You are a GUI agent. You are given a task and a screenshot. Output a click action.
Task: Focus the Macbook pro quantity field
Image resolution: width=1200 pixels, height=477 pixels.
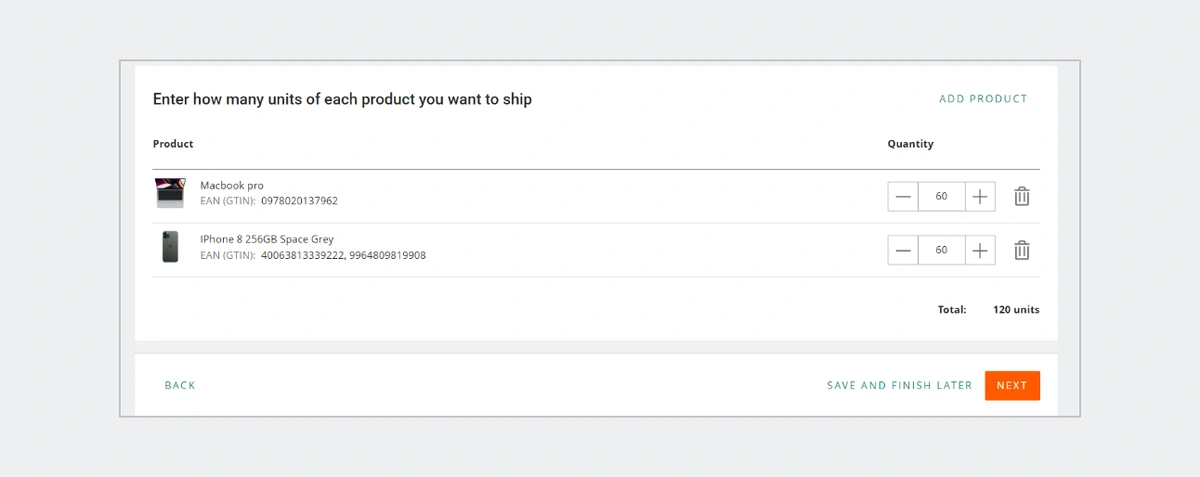[942, 197]
